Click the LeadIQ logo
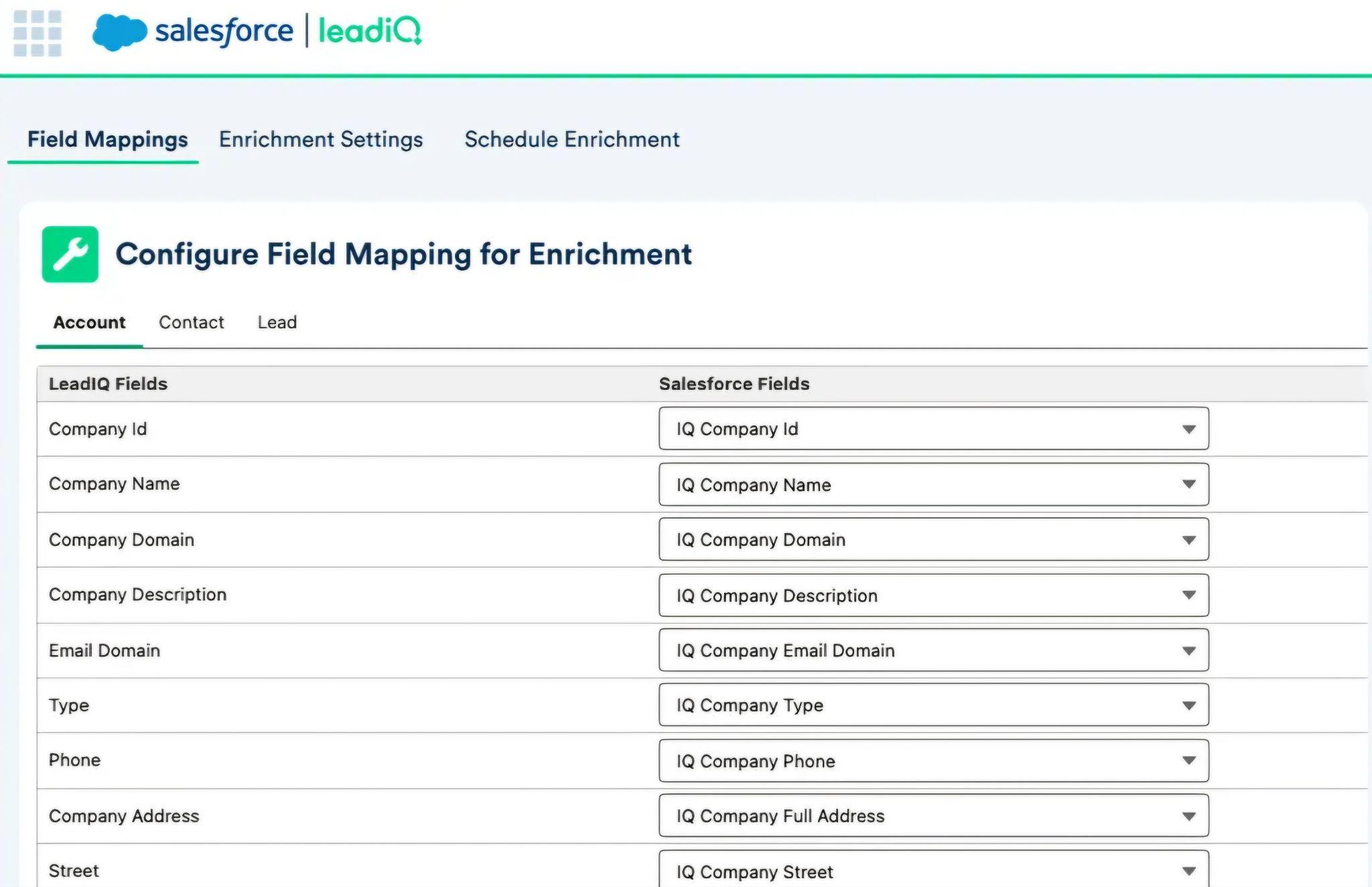The image size is (1372, 887). 370,31
